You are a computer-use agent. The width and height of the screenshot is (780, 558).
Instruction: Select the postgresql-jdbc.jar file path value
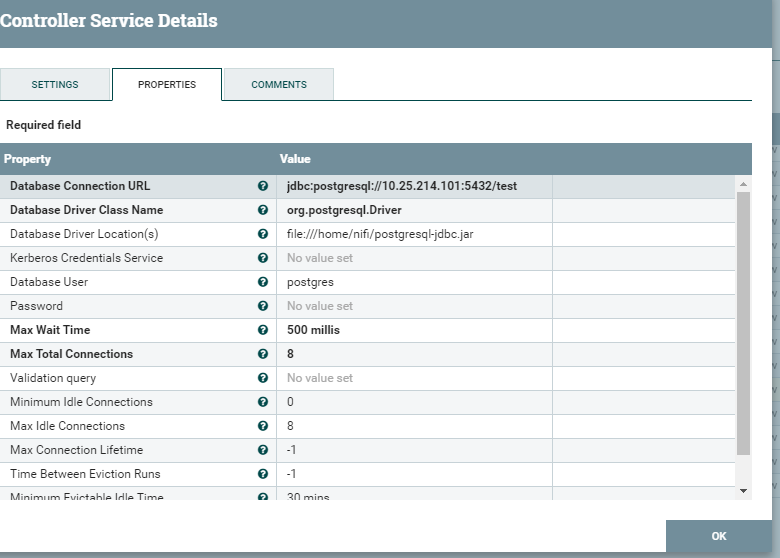(380, 234)
